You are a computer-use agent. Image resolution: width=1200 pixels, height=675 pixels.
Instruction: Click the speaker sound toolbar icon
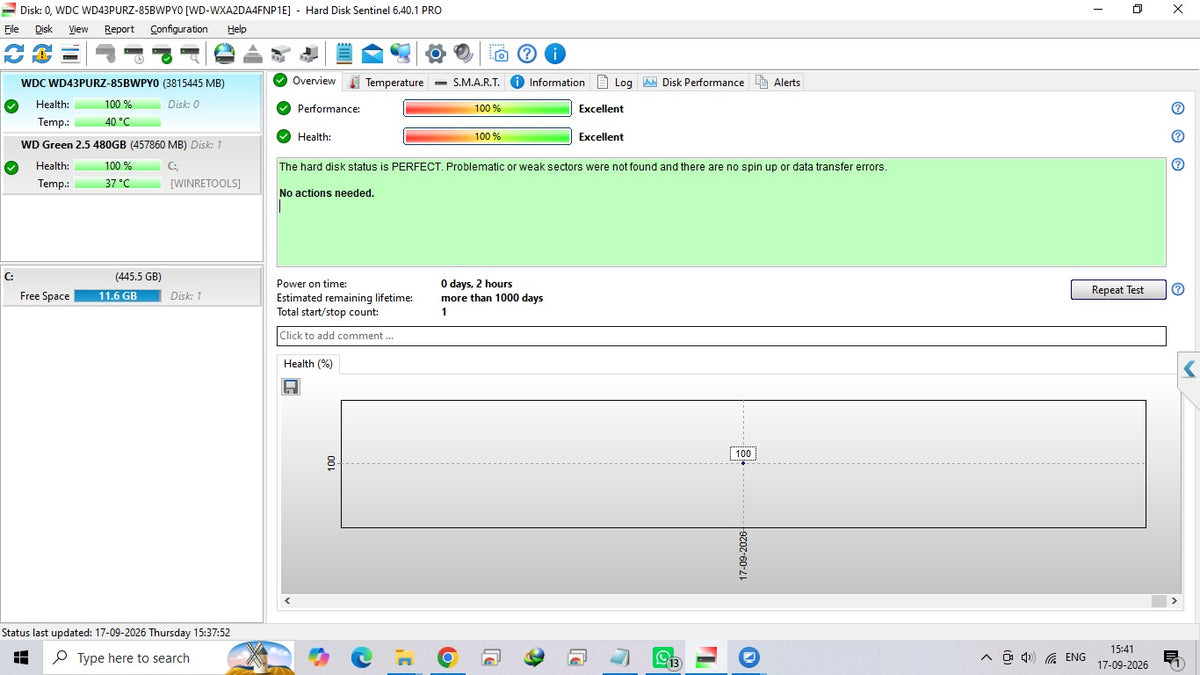tap(463, 53)
